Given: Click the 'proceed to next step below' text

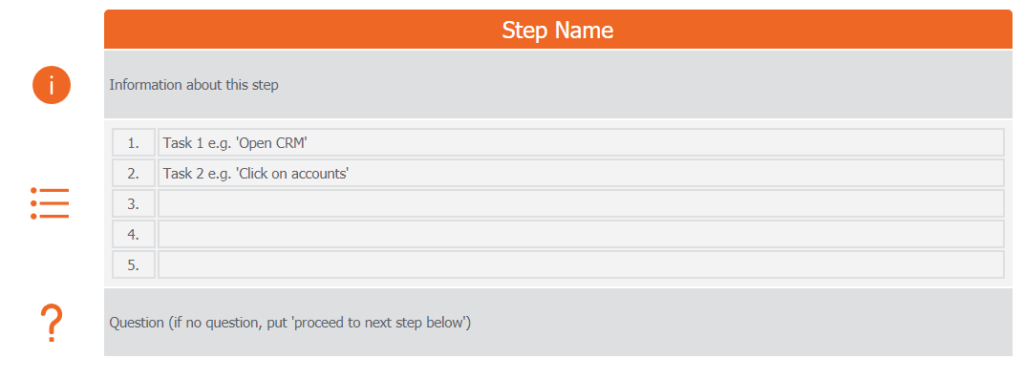Looking at the screenshot, I should point(379,323).
